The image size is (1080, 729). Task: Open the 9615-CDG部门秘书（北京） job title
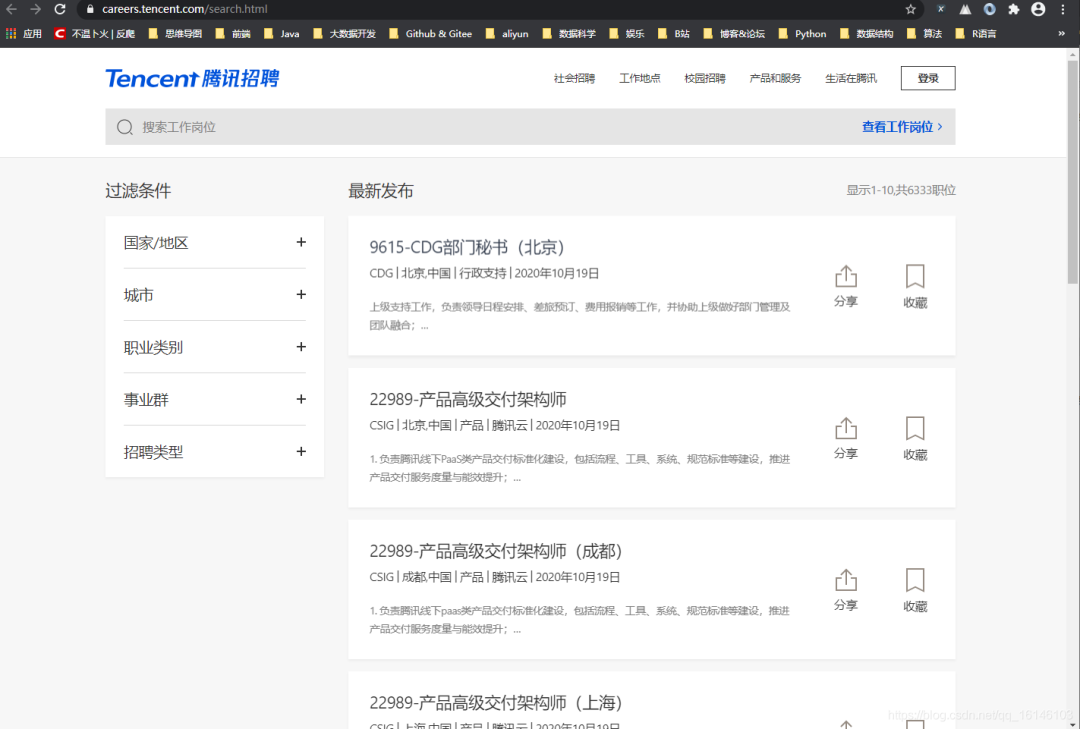[467, 247]
